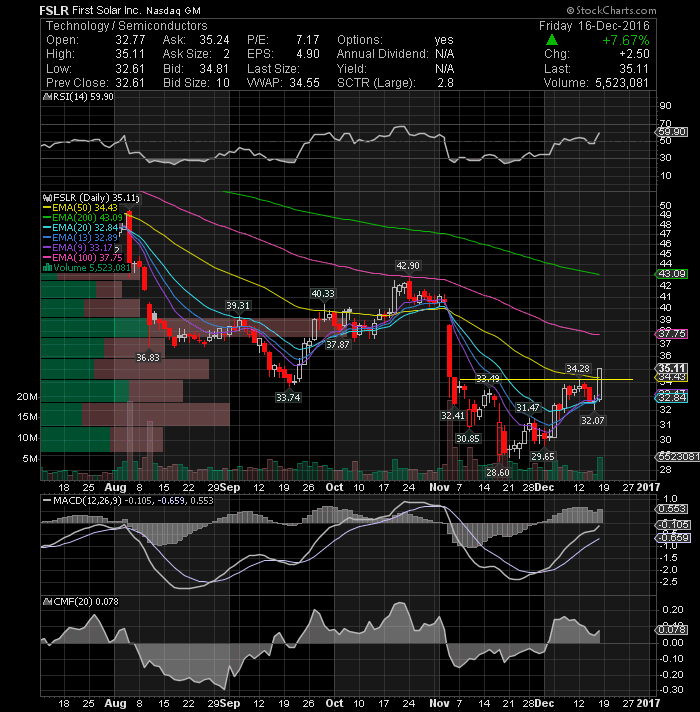700x712 pixels.
Task: Click the 36.83 low price annotation
Action: point(148,358)
